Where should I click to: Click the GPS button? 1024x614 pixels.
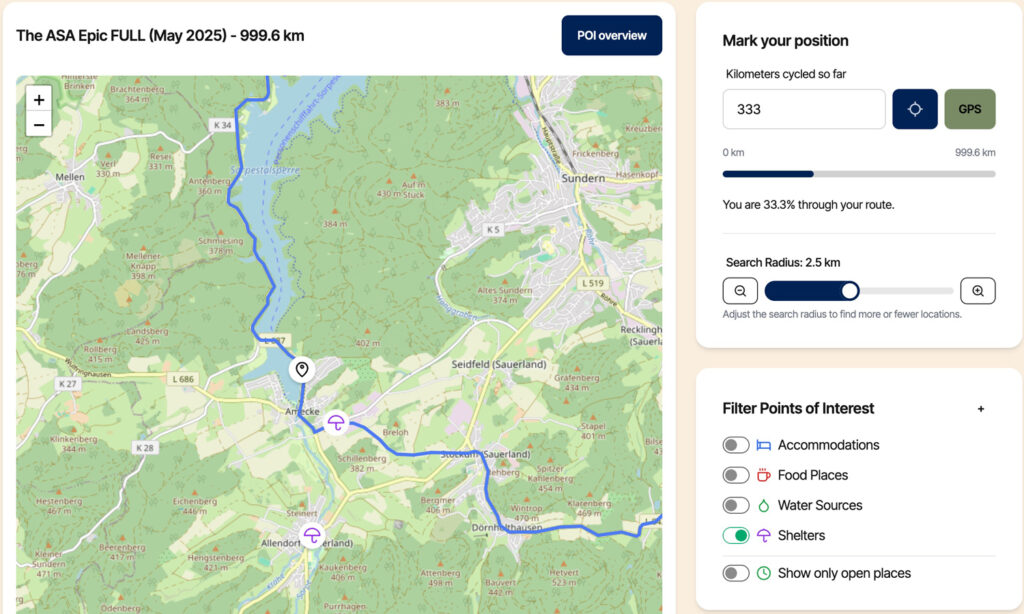[x=970, y=109]
